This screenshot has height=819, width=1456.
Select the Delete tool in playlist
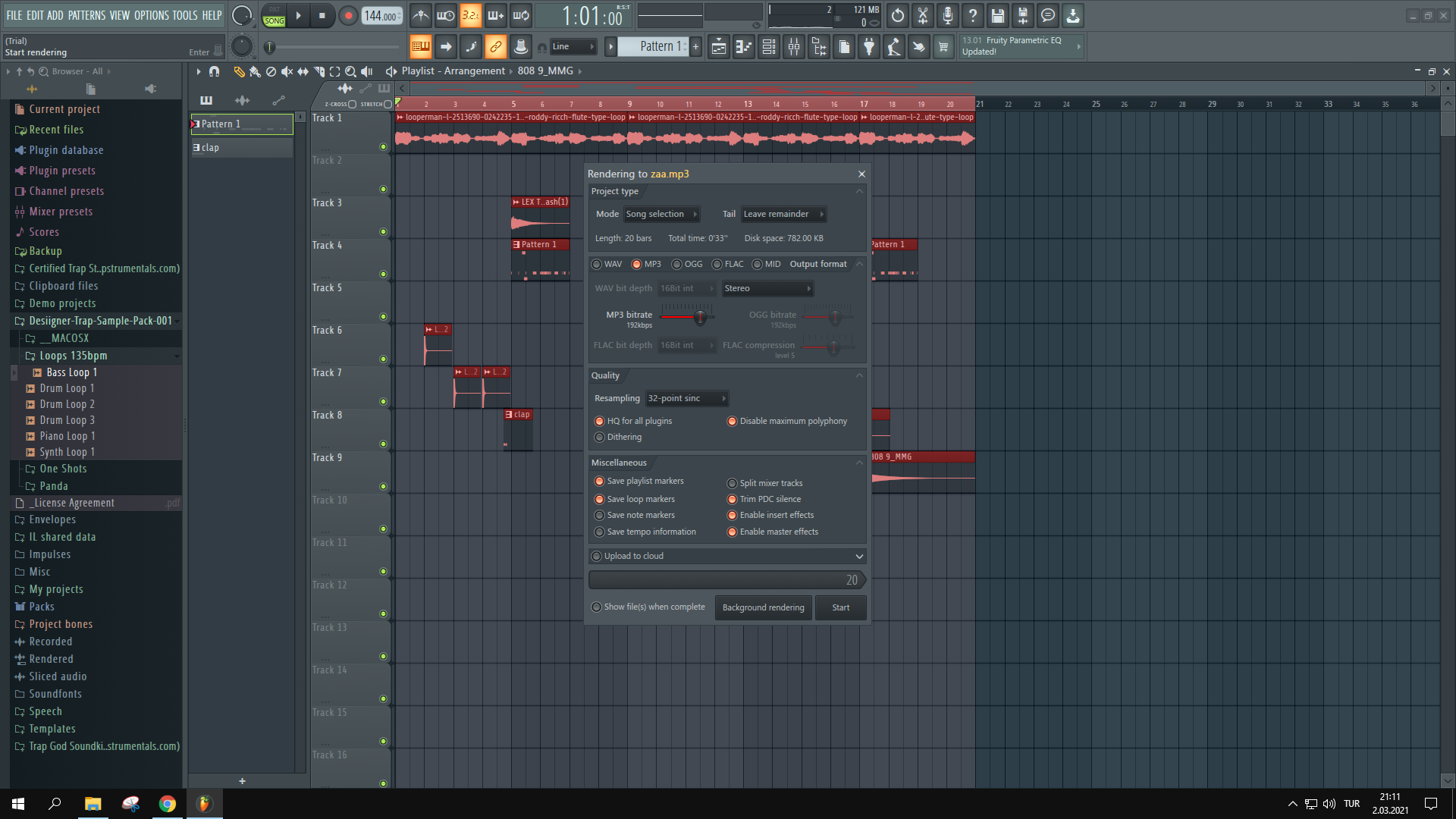pos(271,71)
